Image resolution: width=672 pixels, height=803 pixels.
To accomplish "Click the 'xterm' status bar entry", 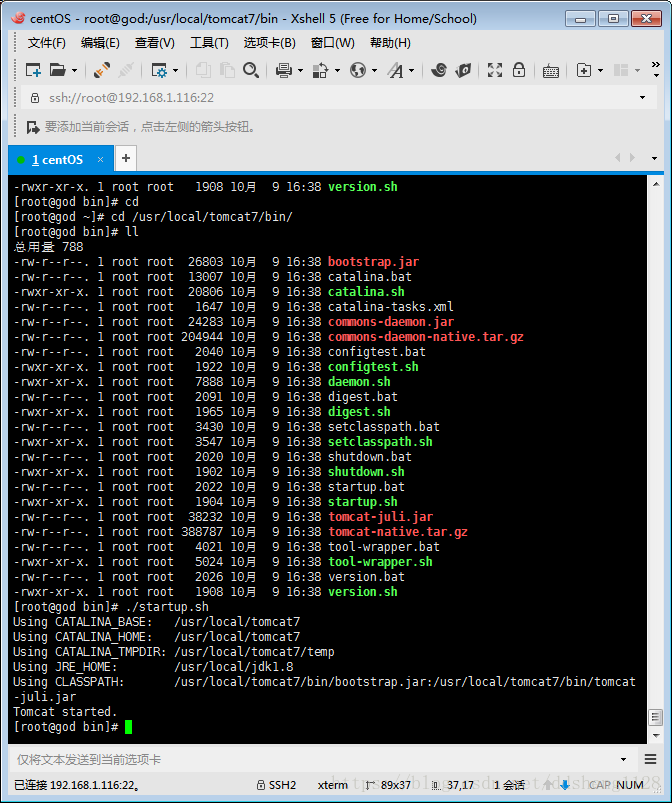I will [332, 785].
